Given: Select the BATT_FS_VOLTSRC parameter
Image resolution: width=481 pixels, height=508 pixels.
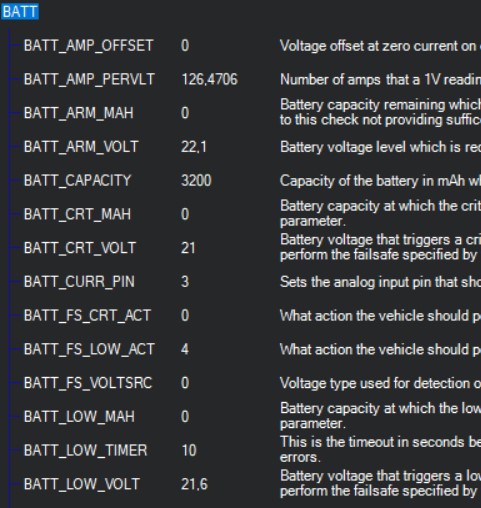Looking at the screenshot, I should point(88,383).
